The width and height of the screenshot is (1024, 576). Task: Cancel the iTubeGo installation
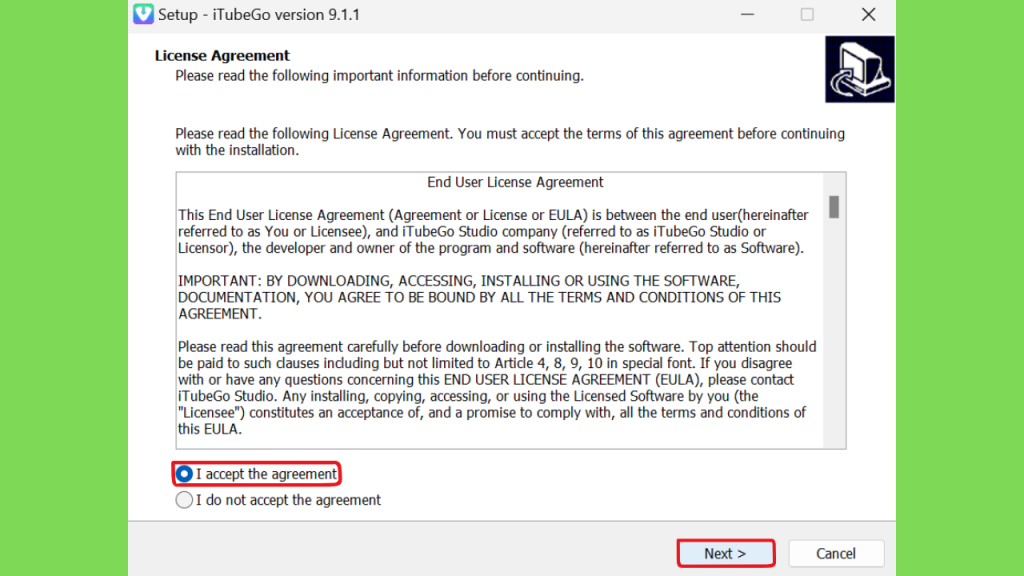836,554
